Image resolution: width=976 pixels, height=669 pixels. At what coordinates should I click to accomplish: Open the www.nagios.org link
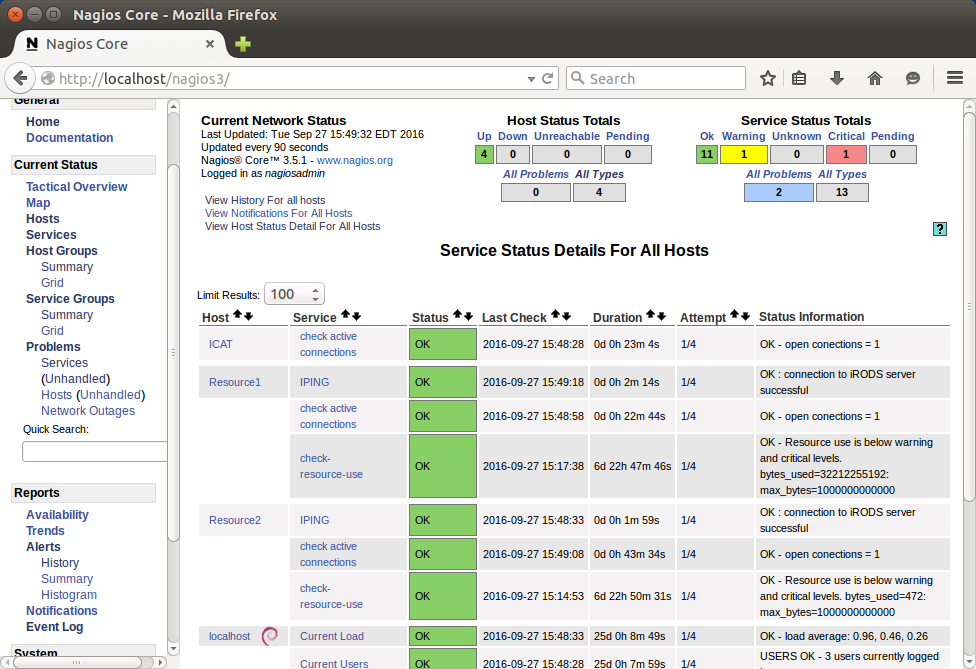click(355, 160)
